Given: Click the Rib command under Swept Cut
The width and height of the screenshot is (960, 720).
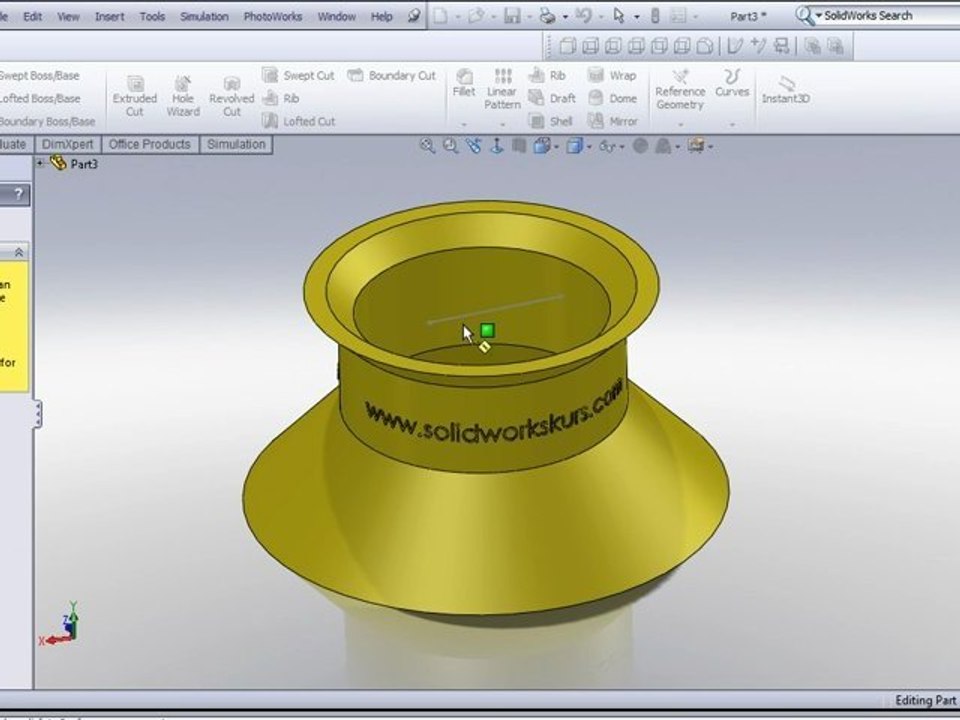Looking at the screenshot, I should [281, 98].
